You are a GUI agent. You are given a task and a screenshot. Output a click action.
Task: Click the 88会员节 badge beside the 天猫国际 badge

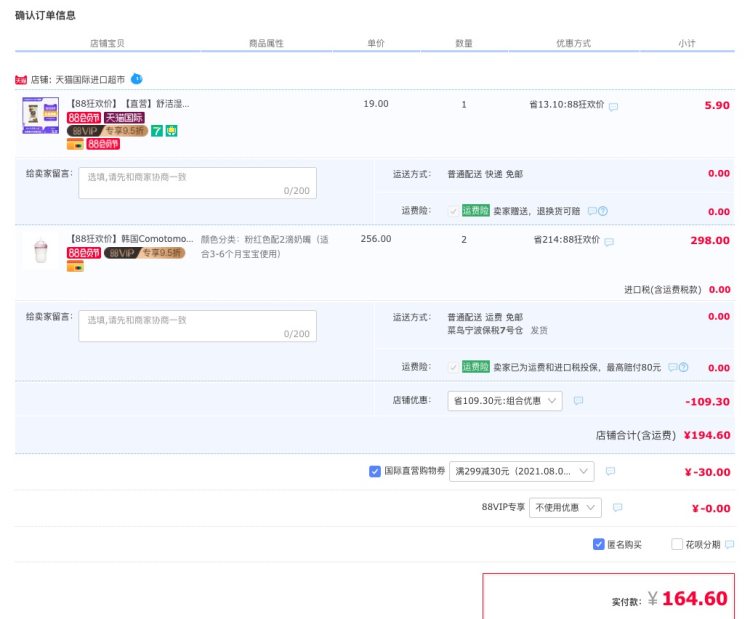click(x=84, y=118)
